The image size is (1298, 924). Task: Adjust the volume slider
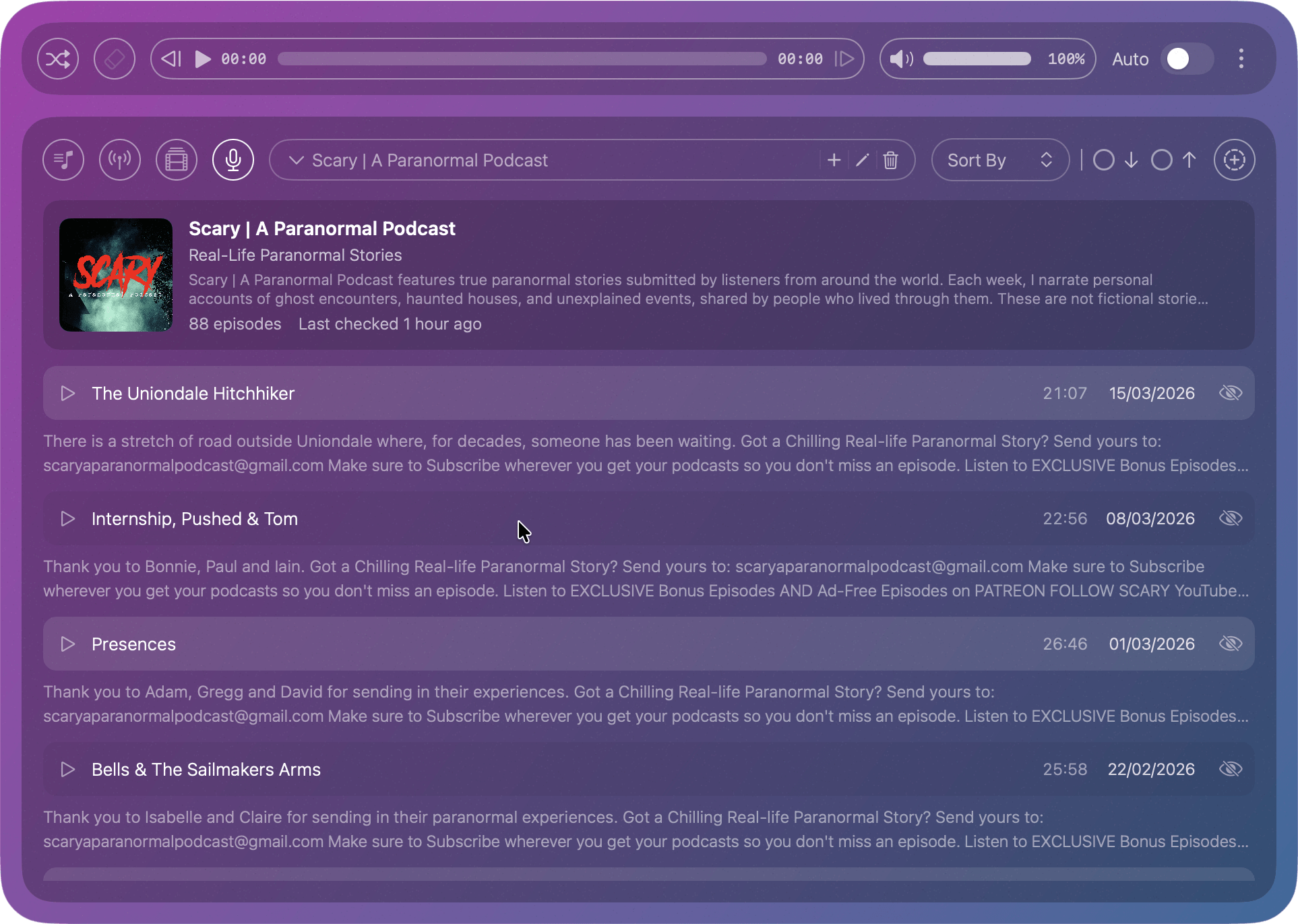pos(977,59)
